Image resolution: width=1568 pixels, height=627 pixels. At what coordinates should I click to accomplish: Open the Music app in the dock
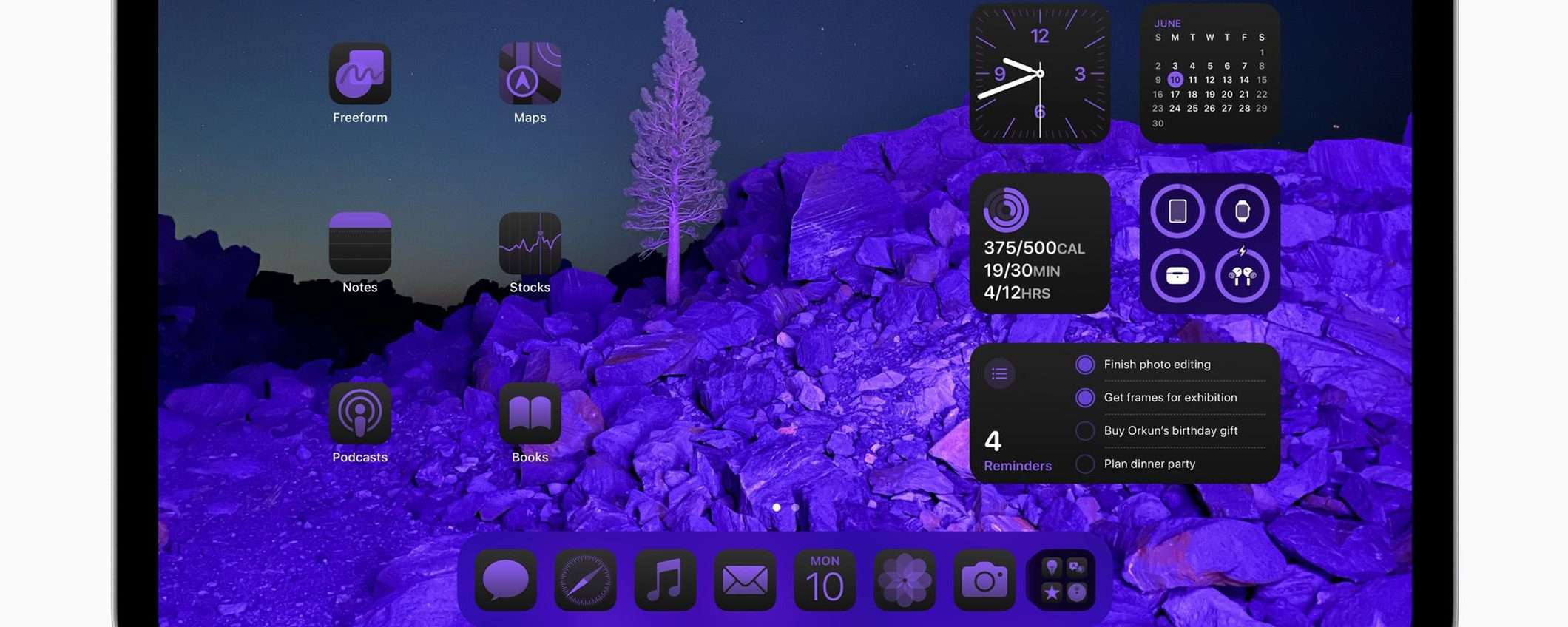665,580
